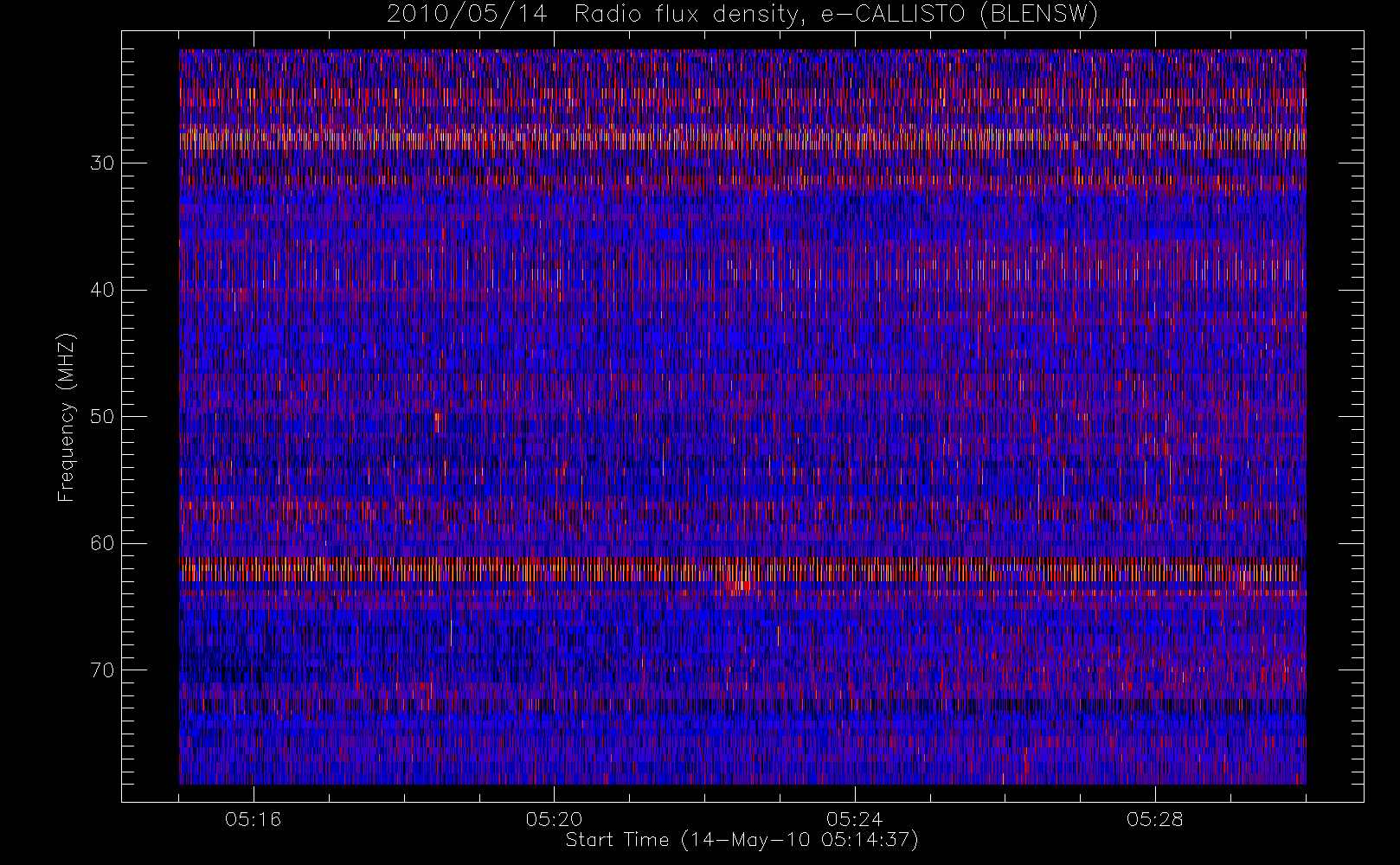Click the 30 MHz frequency tick label
Screen dimensions: 1400x865
click(x=102, y=163)
